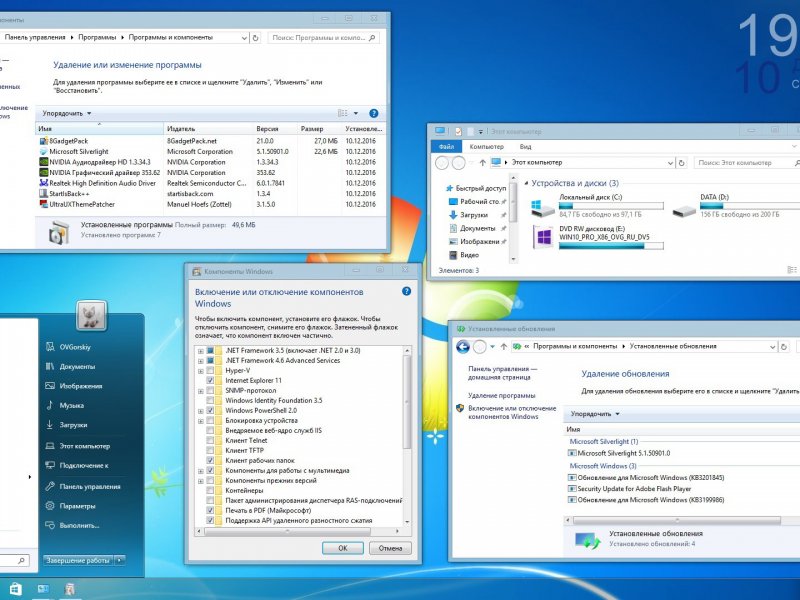Click the StartIsBack++ program icon

[44, 194]
